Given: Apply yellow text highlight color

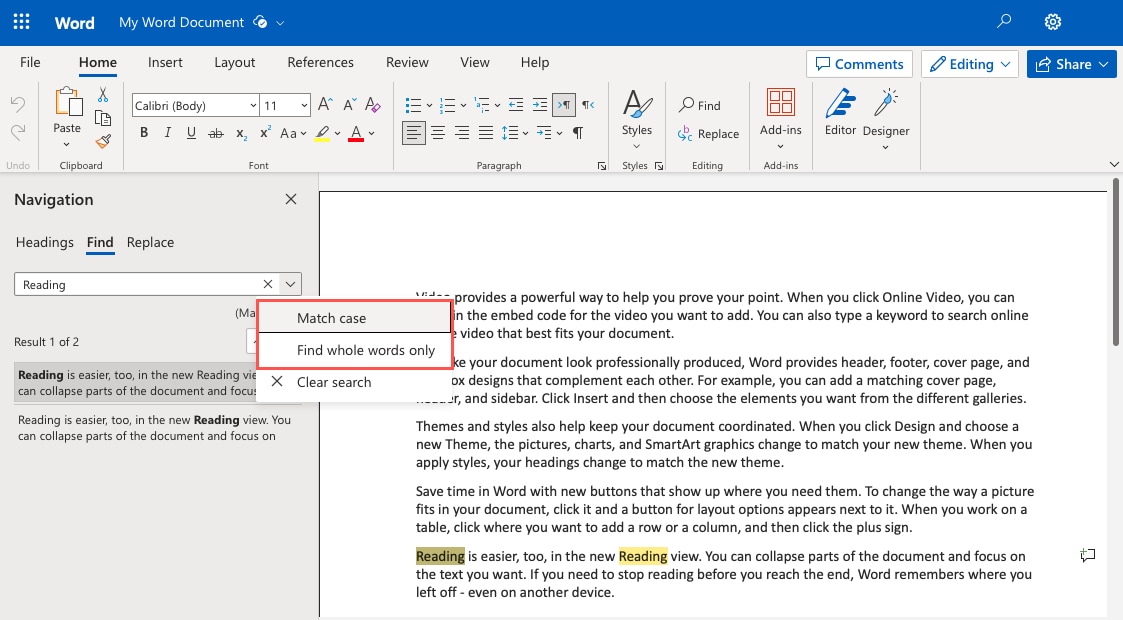Looking at the screenshot, I should [x=320, y=131].
